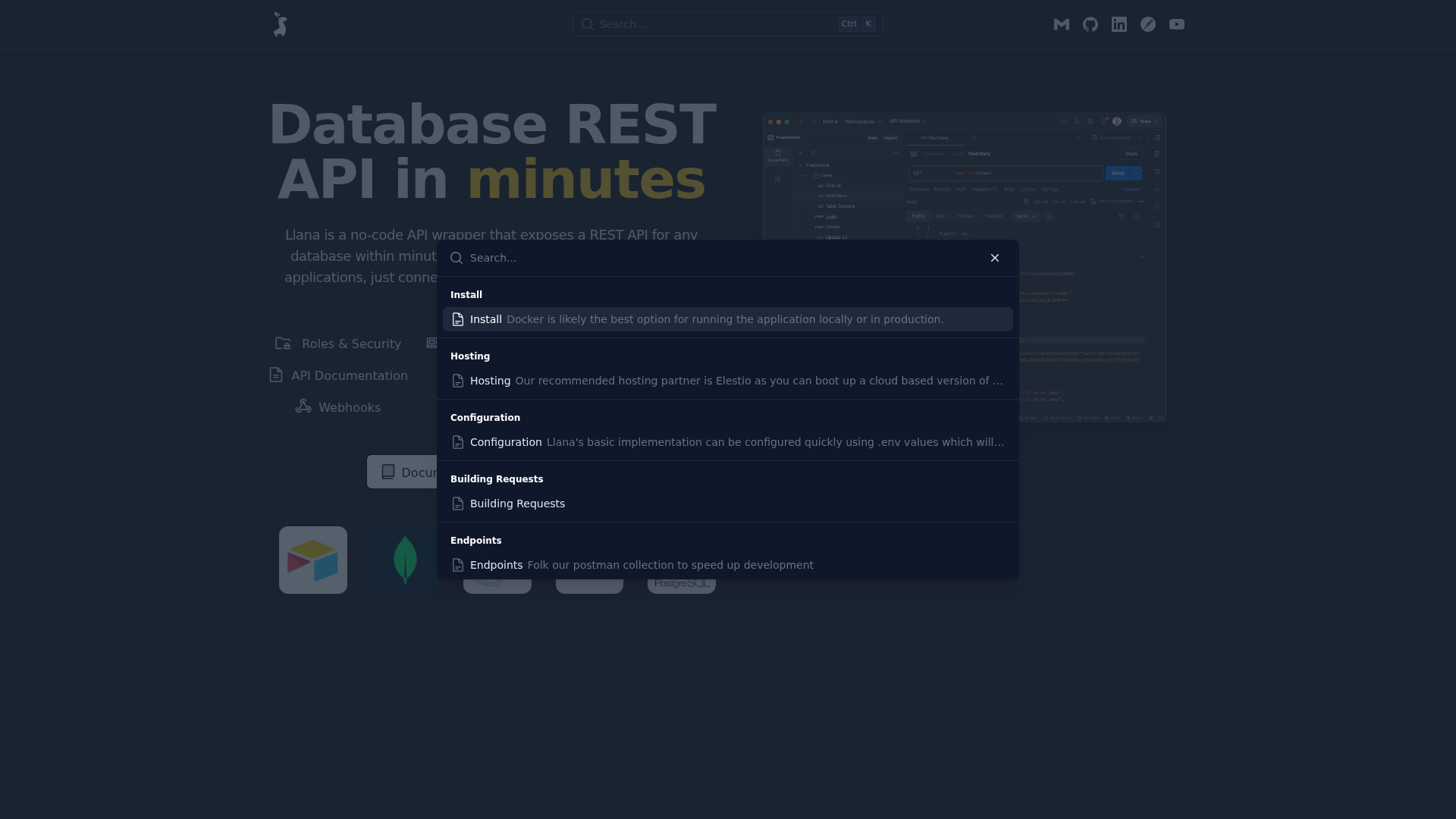Click the Roles & Security label
The height and width of the screenshot is (819, 1456).
351,344
